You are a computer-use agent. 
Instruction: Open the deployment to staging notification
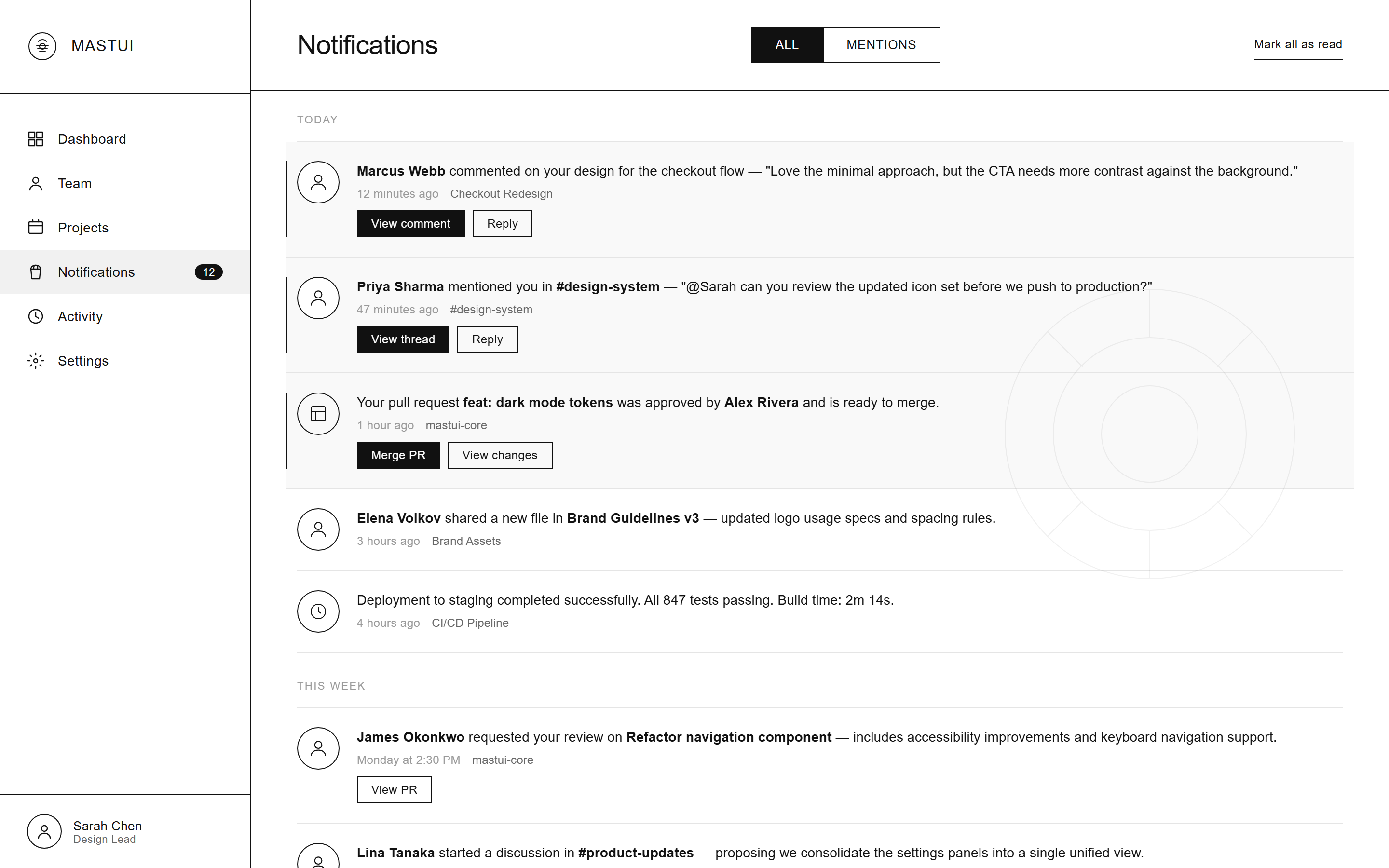tap(819, 611)
